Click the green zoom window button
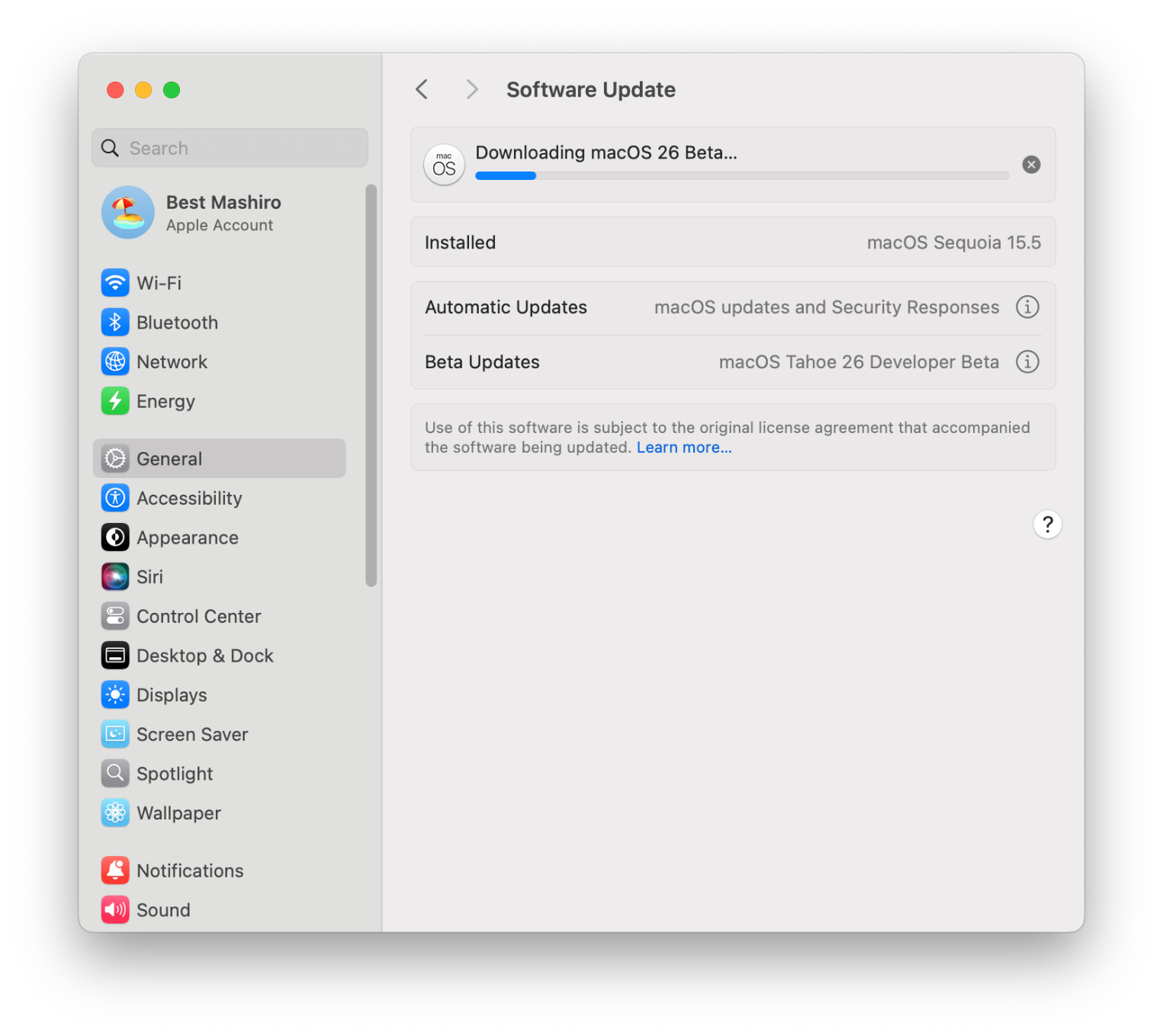 pos(172,90)
